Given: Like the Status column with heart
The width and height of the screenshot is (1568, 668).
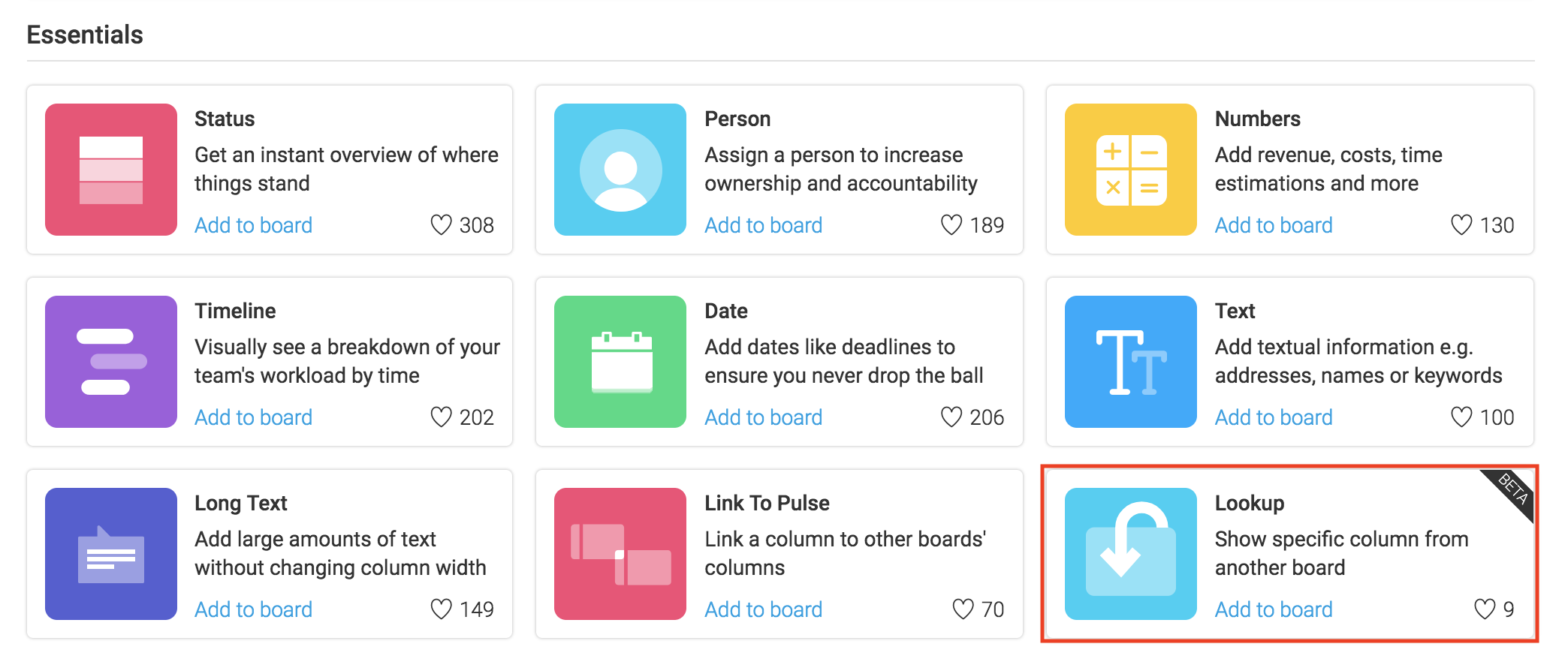Looking at the screenshot, I should [441, 224].
